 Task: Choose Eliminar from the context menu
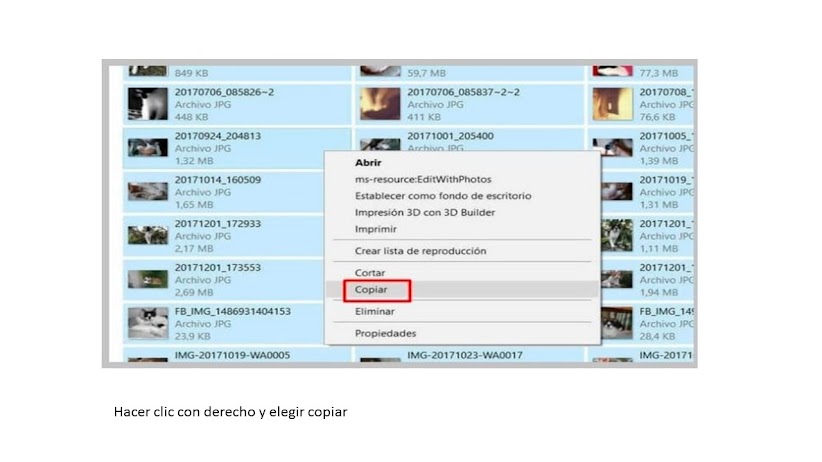coord(375,311)
